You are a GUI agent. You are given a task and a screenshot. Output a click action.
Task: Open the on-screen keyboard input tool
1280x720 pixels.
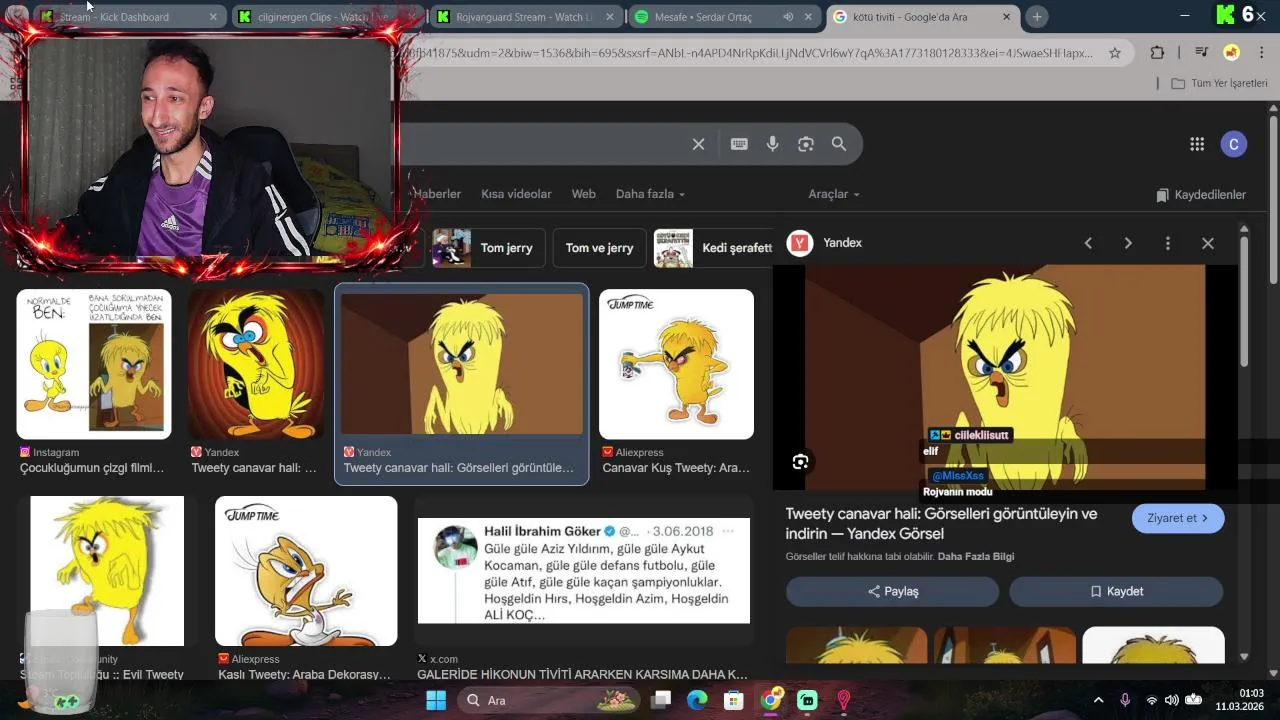[739, 144]
